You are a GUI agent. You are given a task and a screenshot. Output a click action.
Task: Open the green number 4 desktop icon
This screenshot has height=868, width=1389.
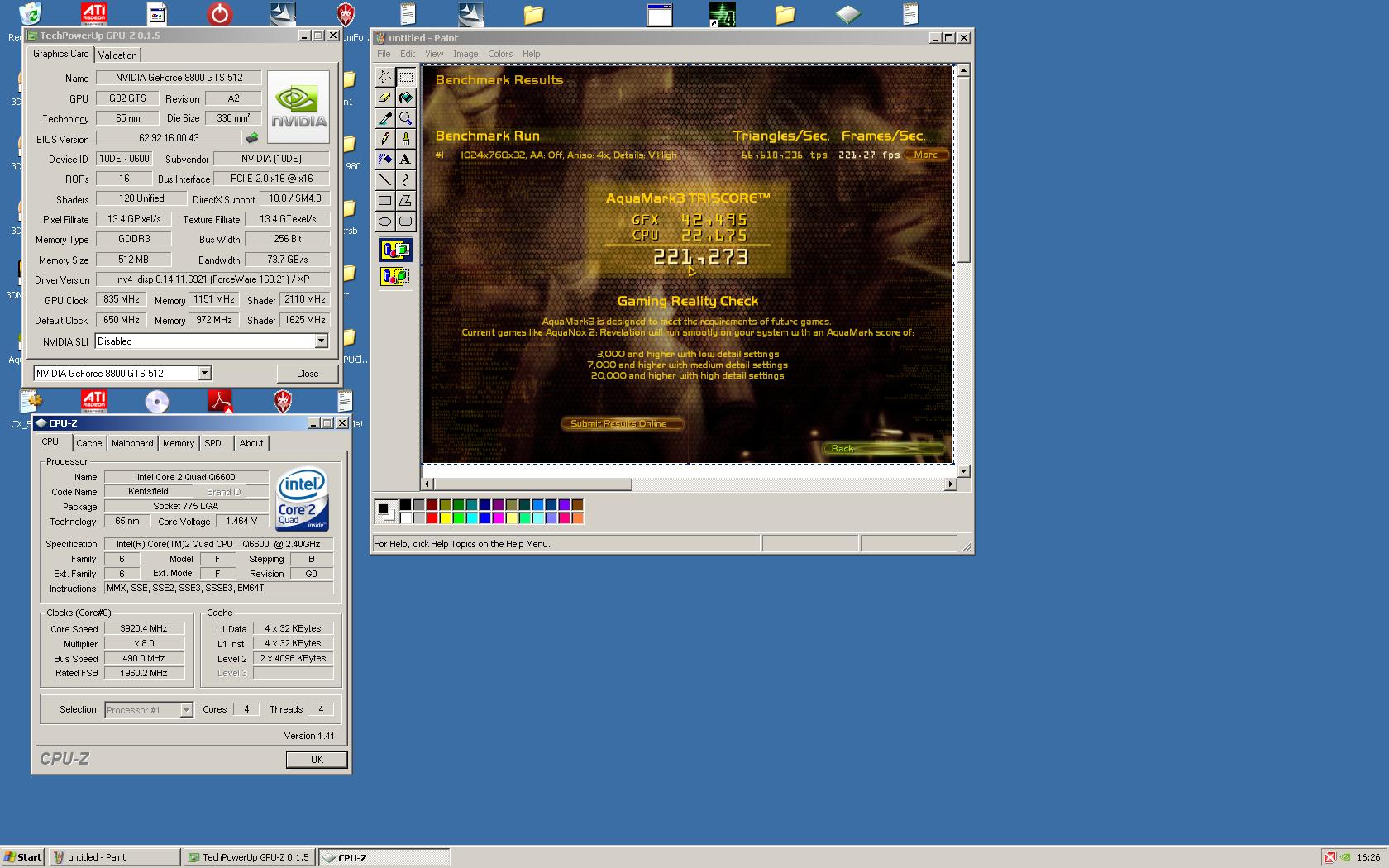pyautogui.click(x=722, y=13)
